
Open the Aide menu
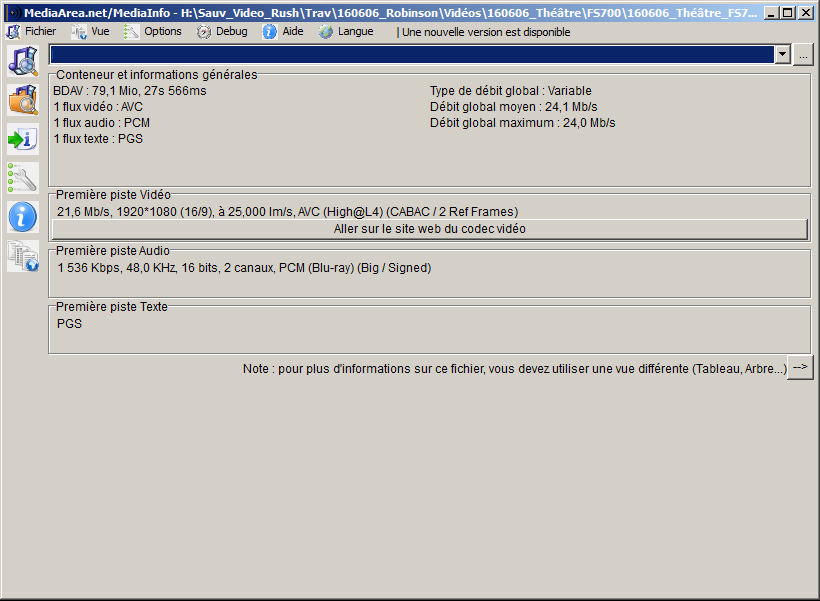click(283, 31)
